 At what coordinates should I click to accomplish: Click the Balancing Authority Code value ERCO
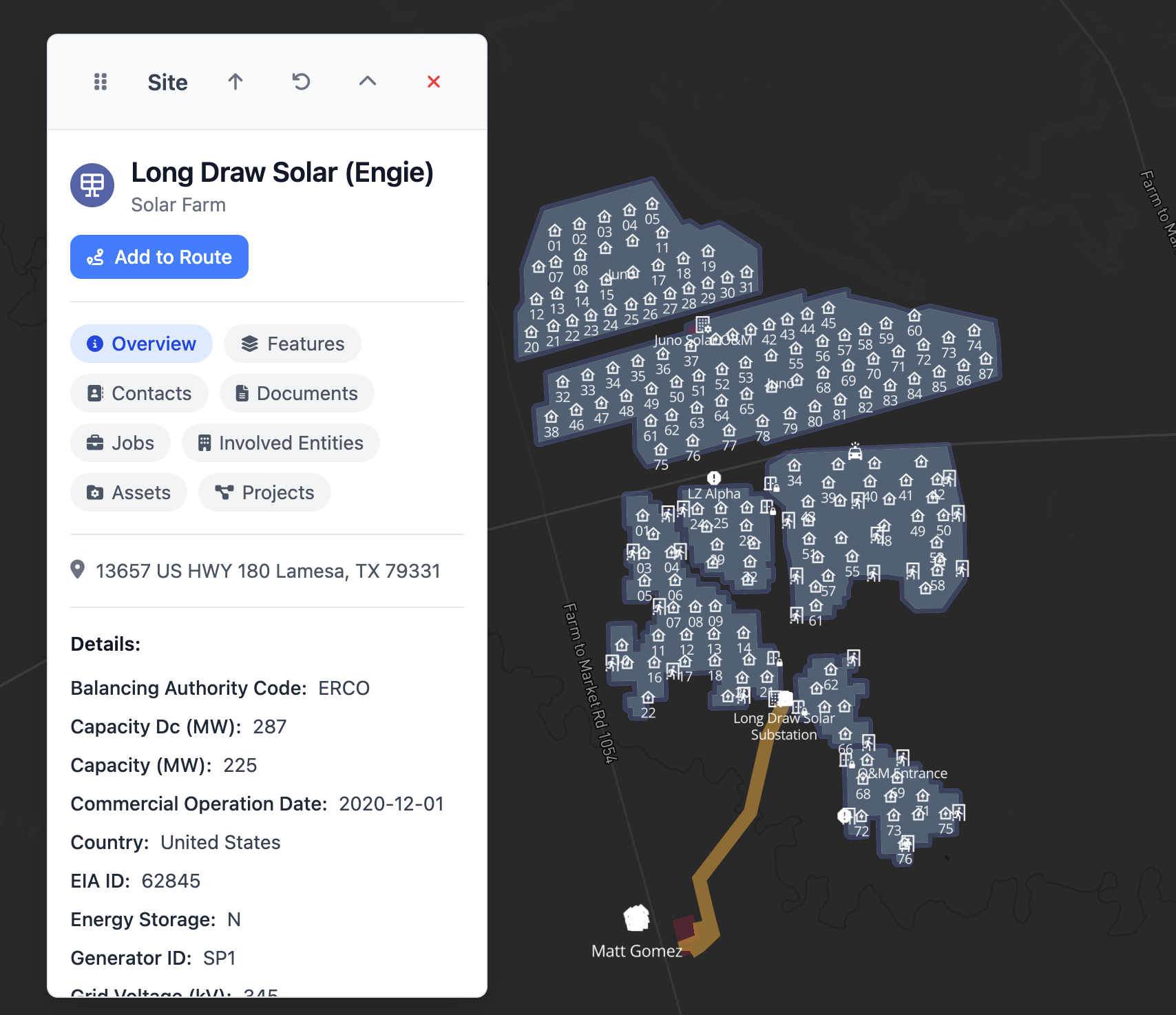point(344,688)
